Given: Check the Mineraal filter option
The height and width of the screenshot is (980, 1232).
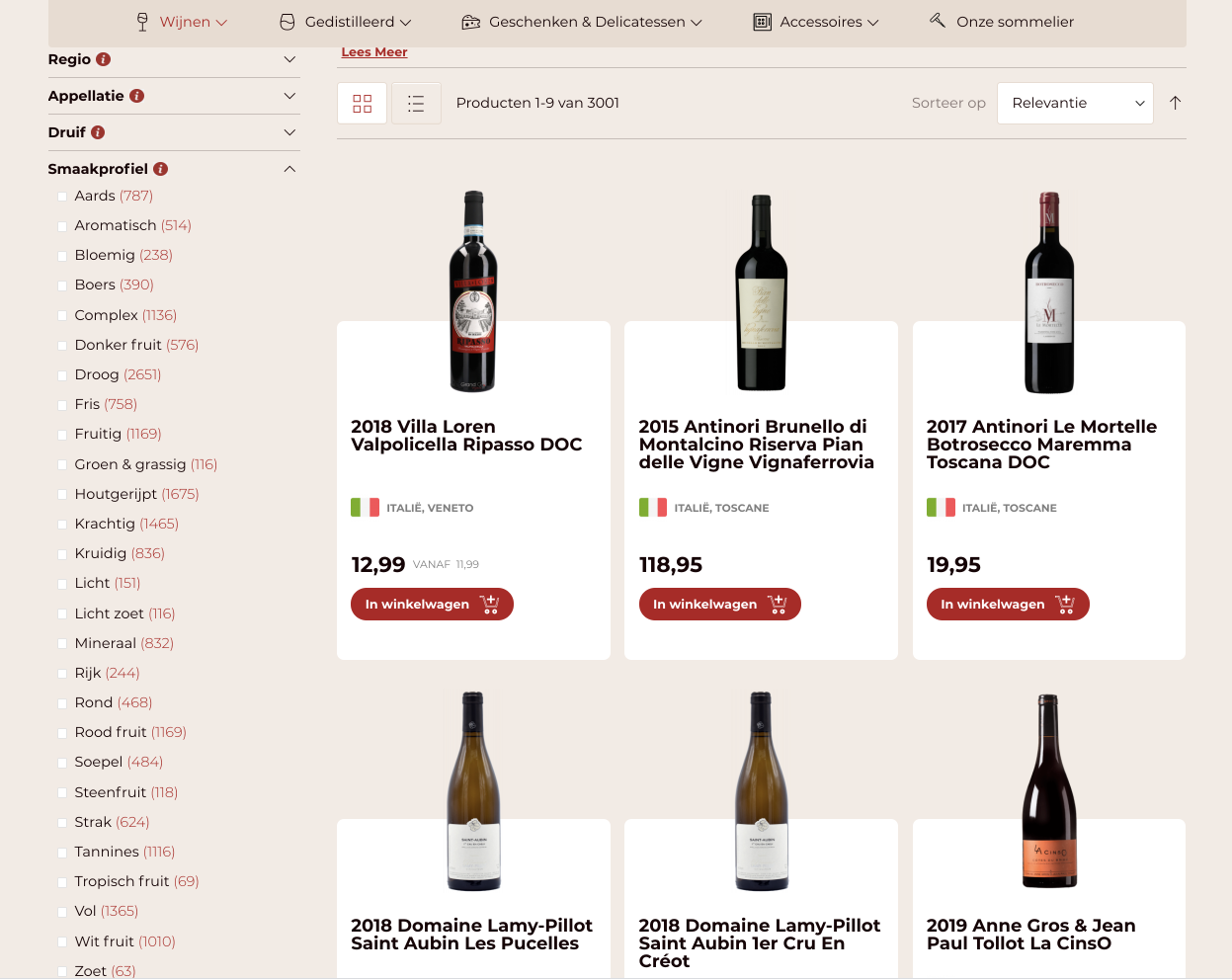Looking at the screenshot, I should coord(63,644).
